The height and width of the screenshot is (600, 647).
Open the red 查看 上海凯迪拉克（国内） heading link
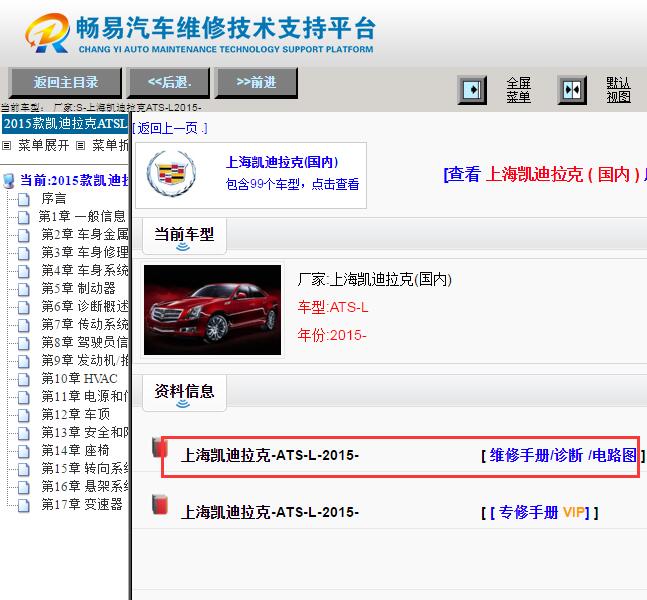(x=545, y=174)
